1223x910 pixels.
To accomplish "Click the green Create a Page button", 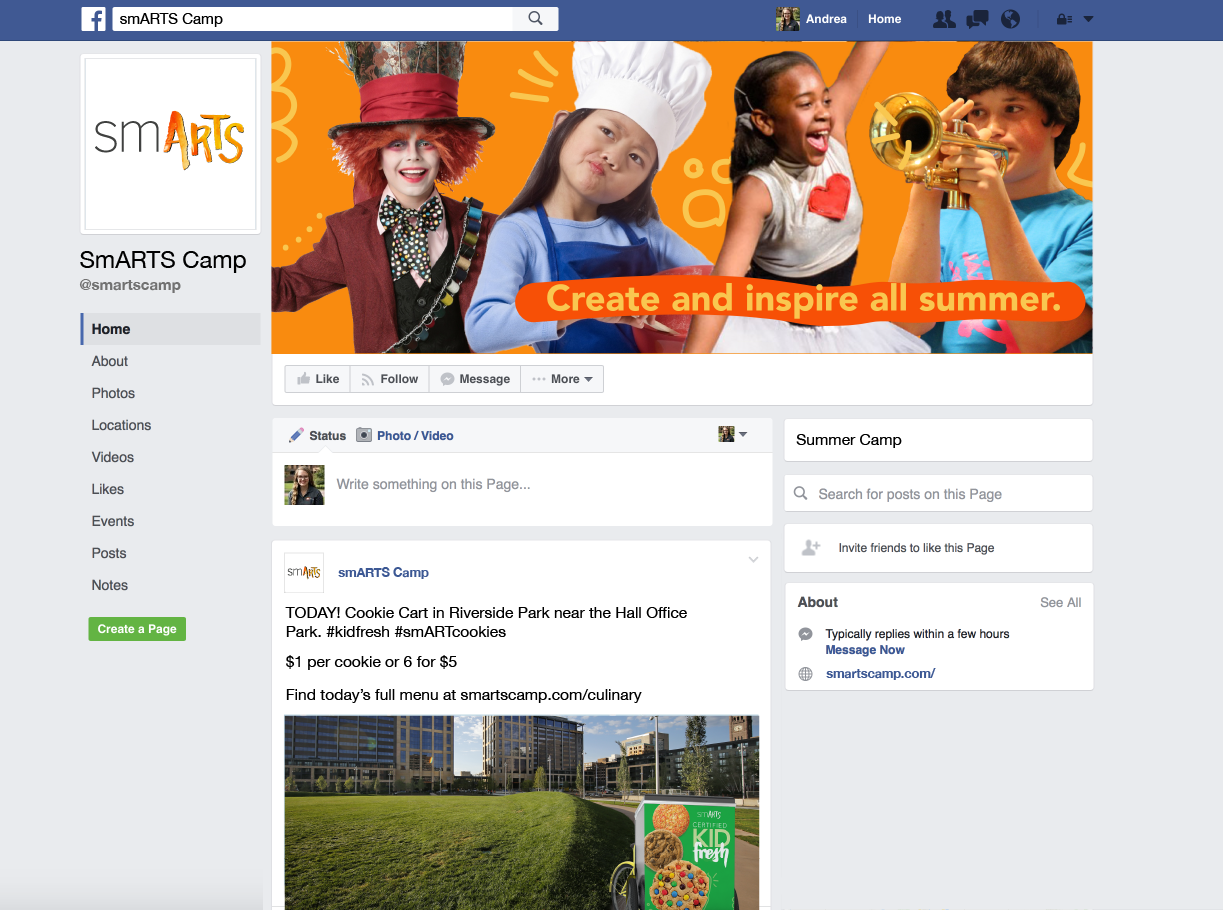I will point(137,629).
